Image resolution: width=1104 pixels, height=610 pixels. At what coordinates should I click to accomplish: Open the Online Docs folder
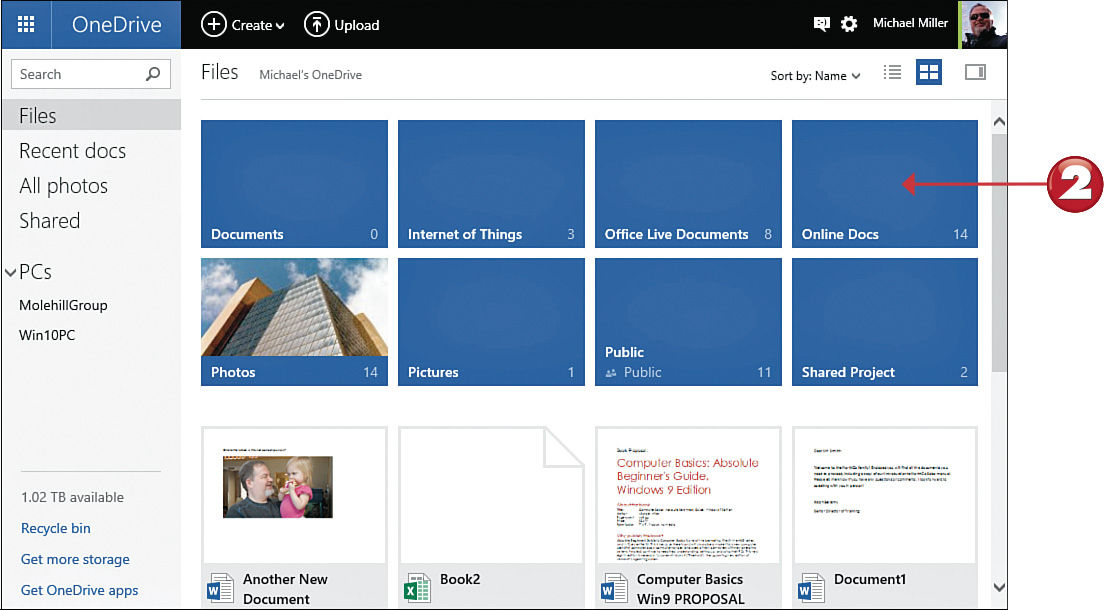(x=885, y=184)
